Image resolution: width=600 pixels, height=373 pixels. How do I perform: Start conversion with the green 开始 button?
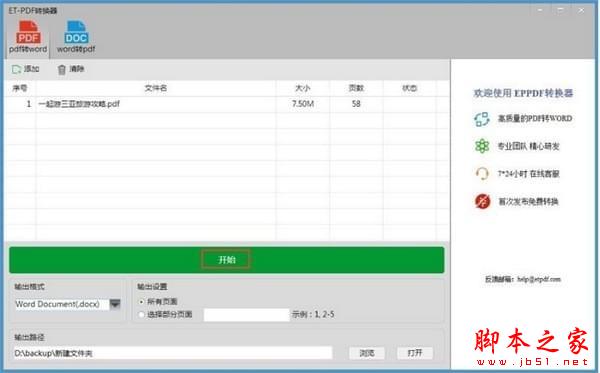(x=227, y=260)
